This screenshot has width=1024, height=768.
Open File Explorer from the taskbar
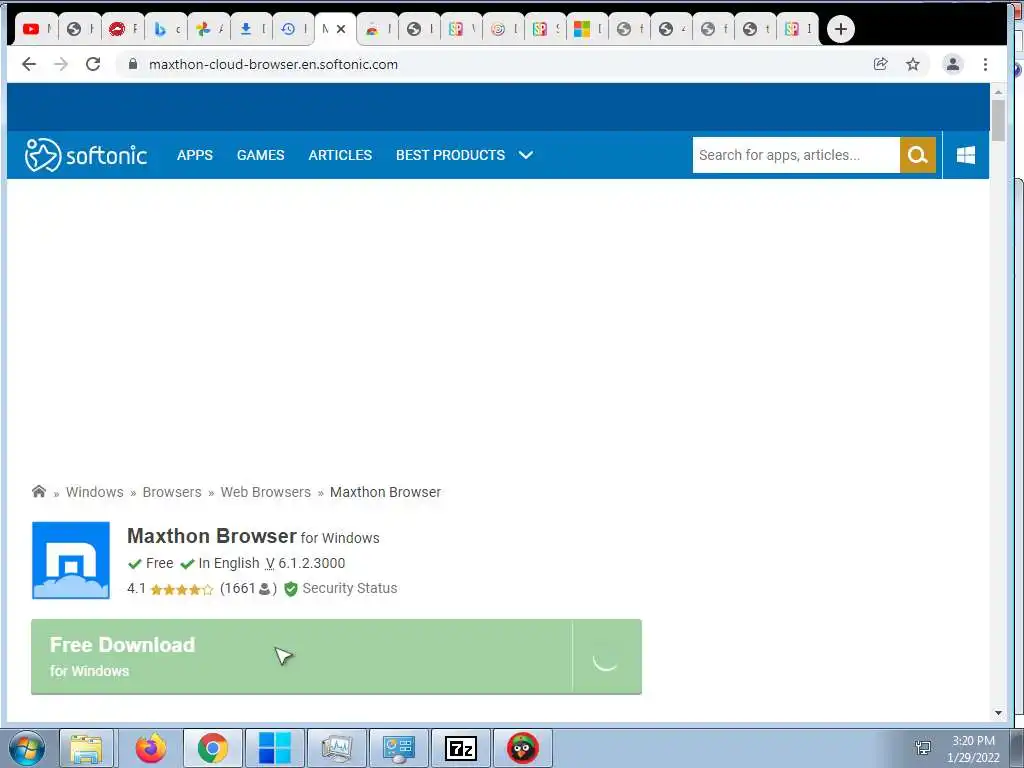86,748
